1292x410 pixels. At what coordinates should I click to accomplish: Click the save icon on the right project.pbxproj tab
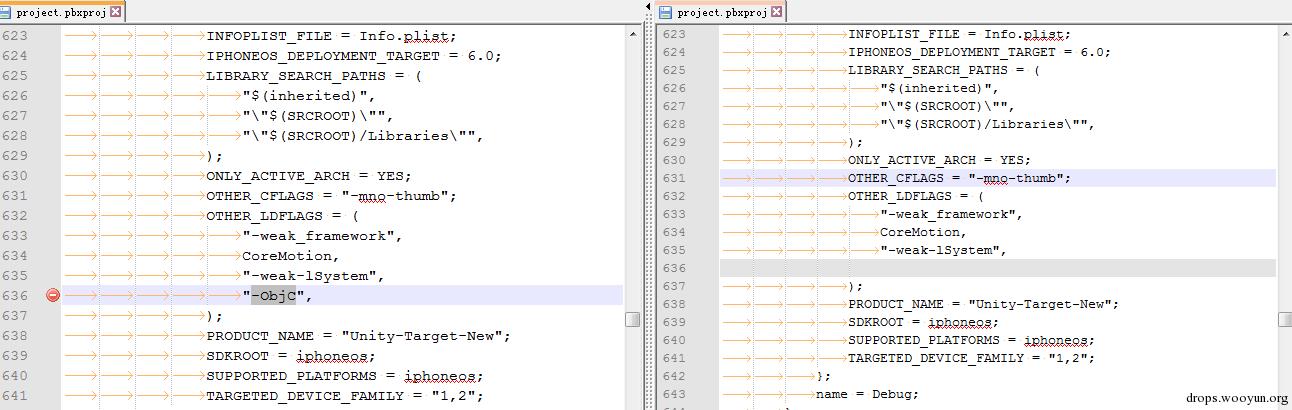(666, 12)
